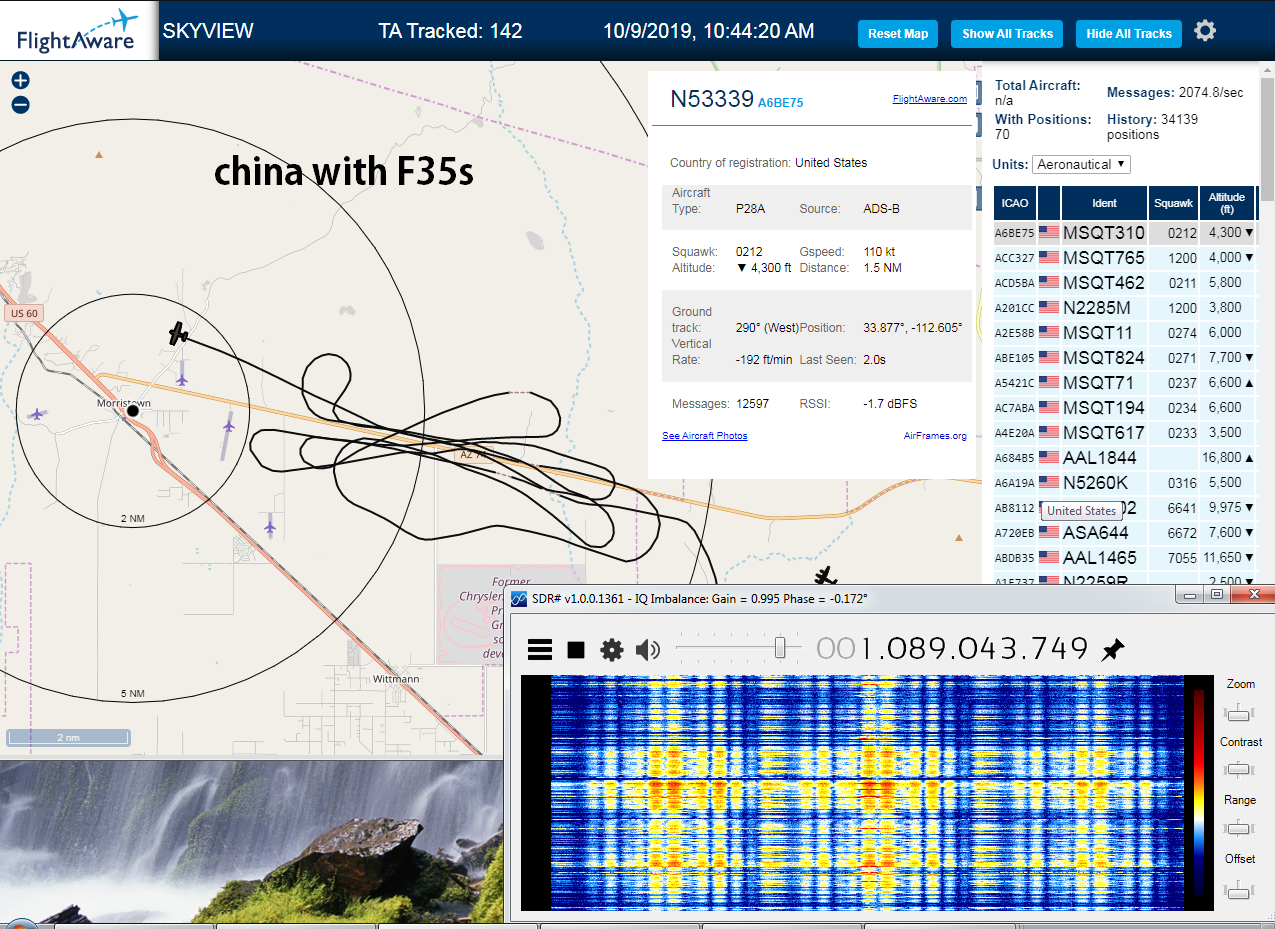Select MSQT71 in aircraft list
The width and height of the screenshot is (1275, 929).
click(x=1098, y=383)
